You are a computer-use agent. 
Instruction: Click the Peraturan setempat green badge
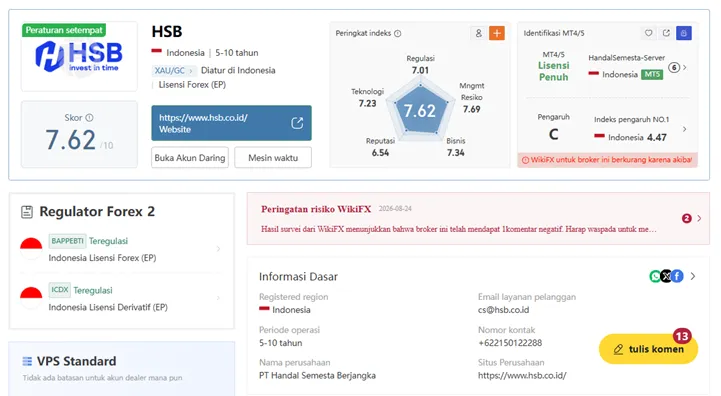pos(64,30)
